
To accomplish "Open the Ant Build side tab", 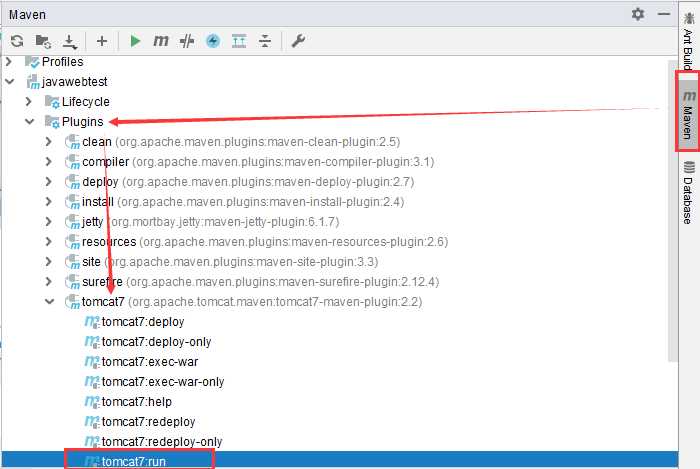I will [x=688, y=40].
